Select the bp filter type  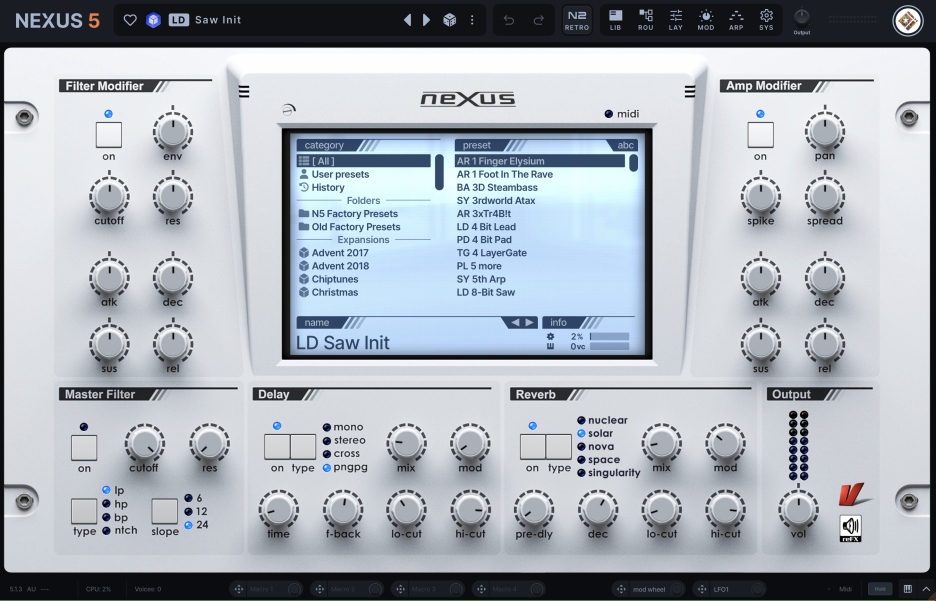(x=115, y=517)
